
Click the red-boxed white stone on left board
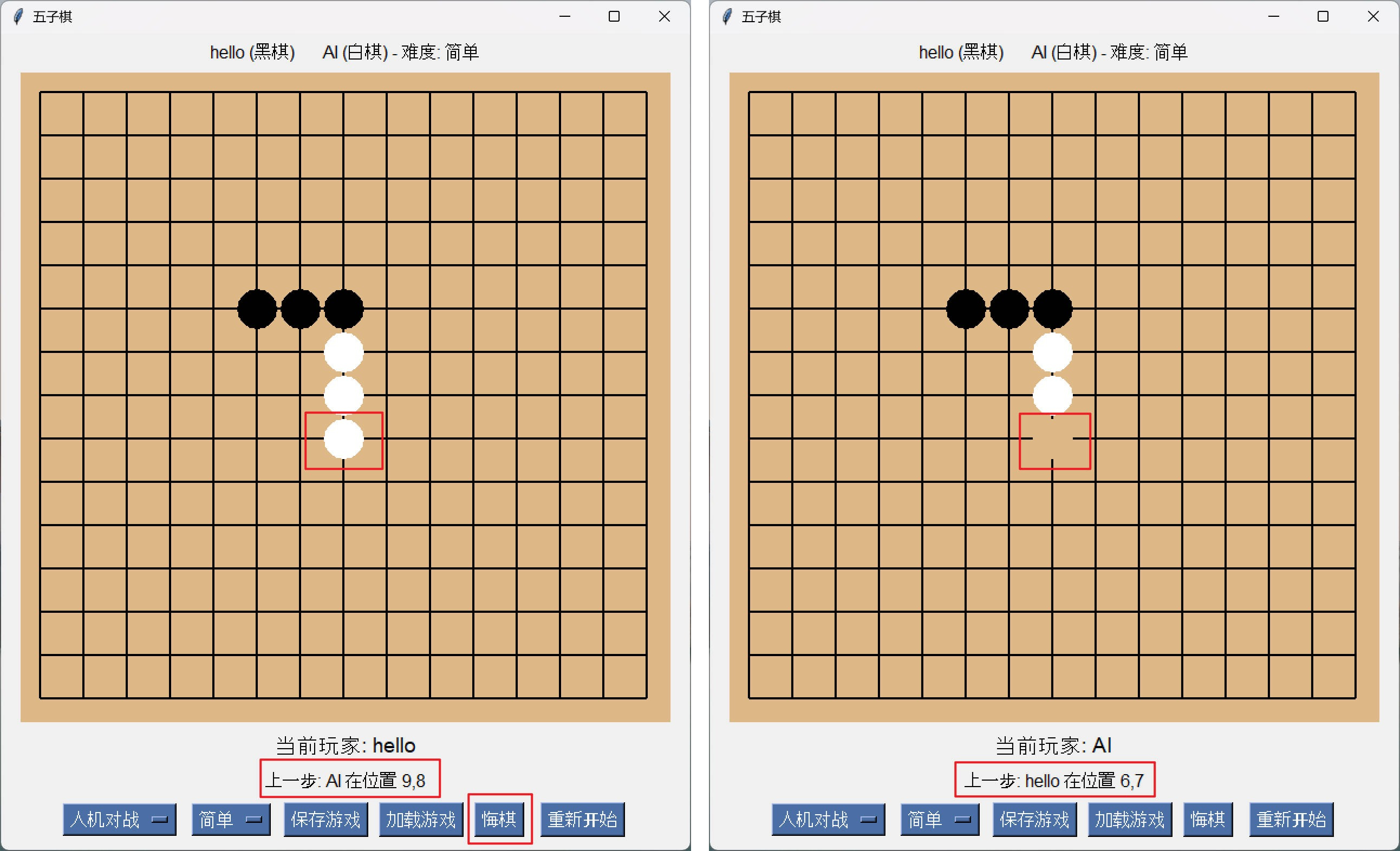[344, 438]
